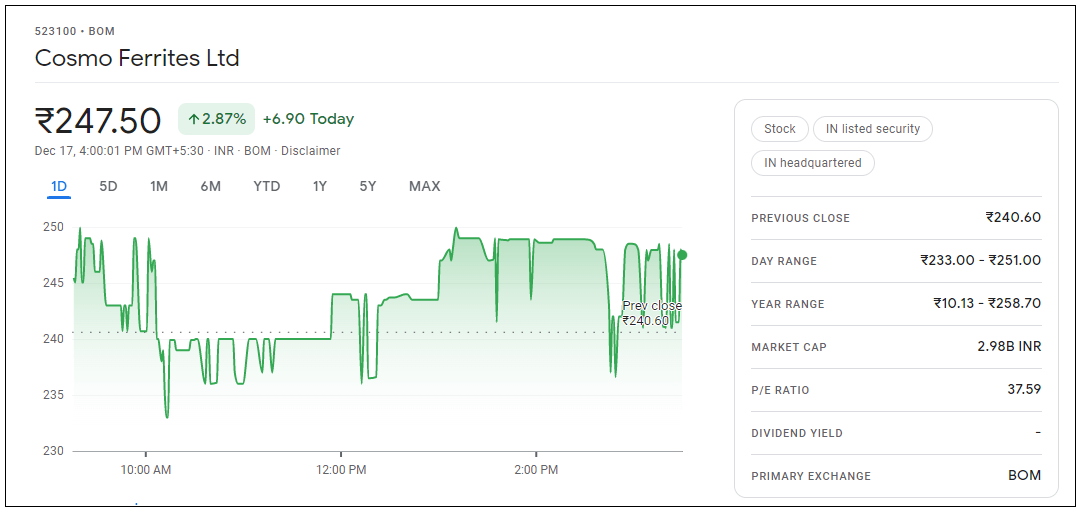Click the IN headquartered chip
The width and height of the screenshot is (1080, 511).
tap(813, 163)
